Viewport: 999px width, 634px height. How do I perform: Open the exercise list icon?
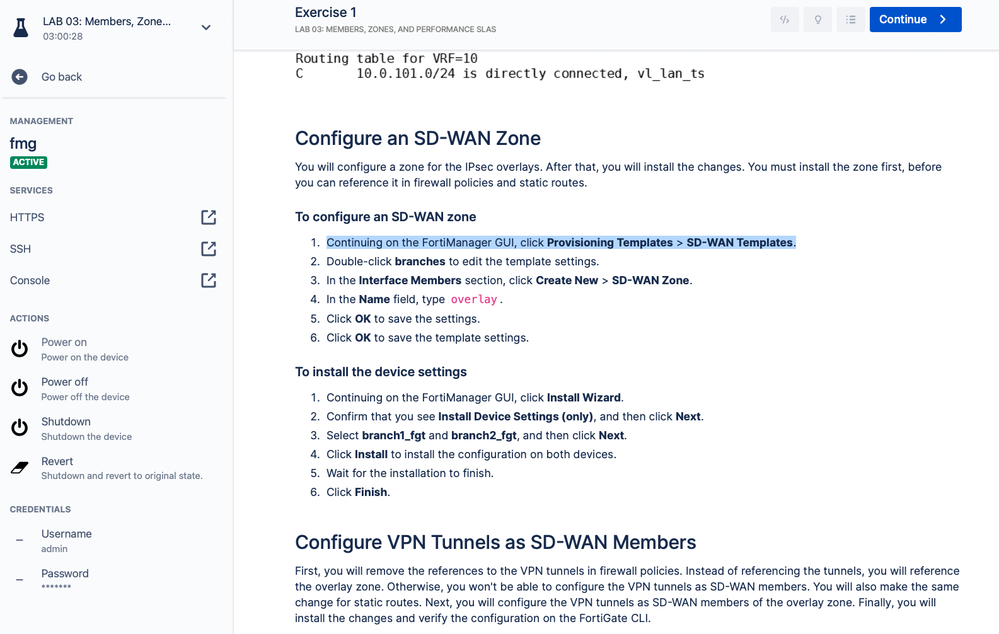[x=851, y=20]
